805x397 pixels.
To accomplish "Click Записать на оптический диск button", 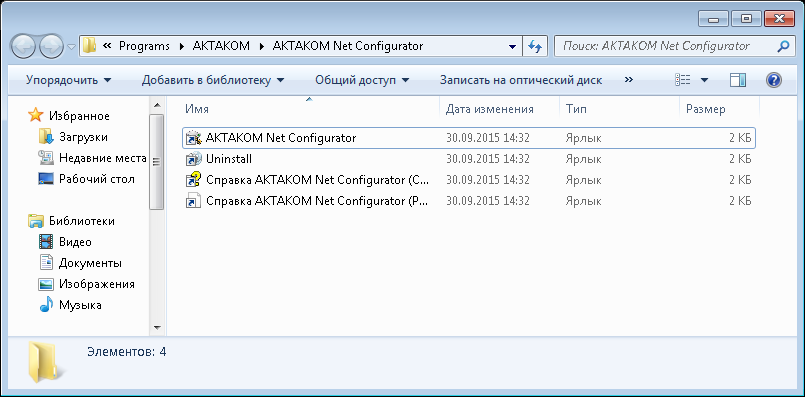I will click(521, 80).
